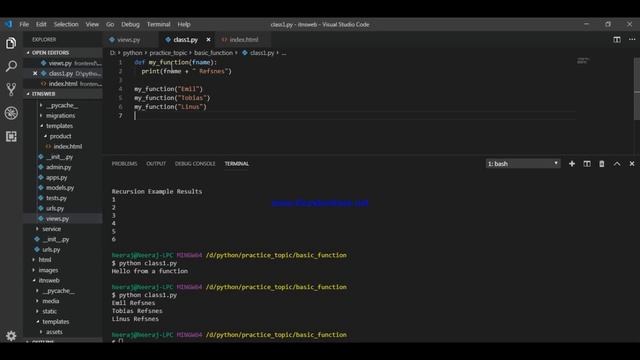The width and height of the screenshot is (640, 360).
Task: Expand the static folder
Action: pos(49,311)
